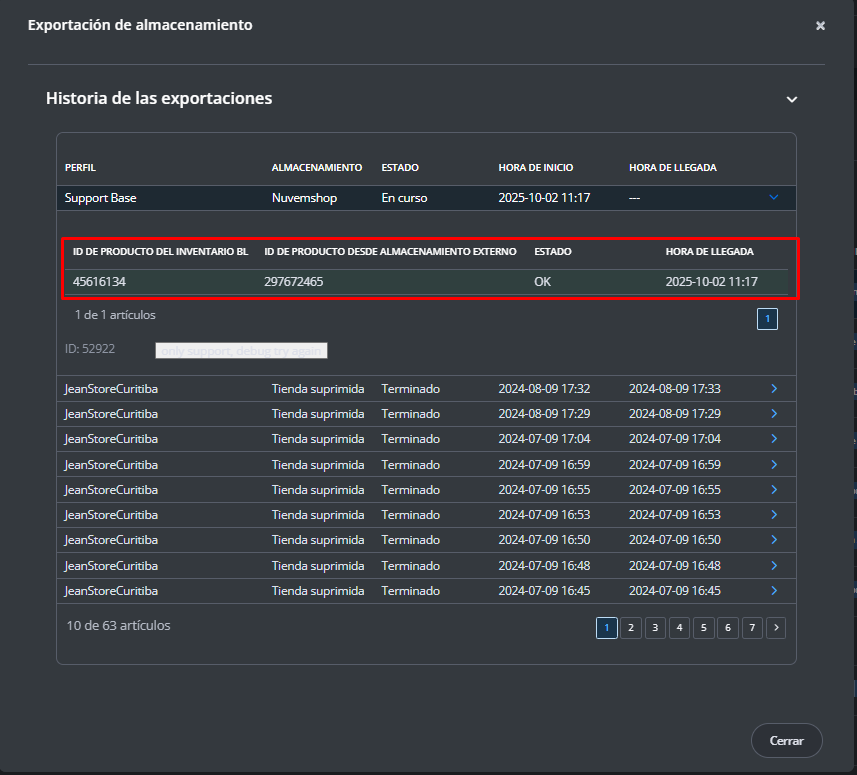This screenshot has width=857, height=775.
Task: Go to next page using pagination arrow
Action: point(776,628)
